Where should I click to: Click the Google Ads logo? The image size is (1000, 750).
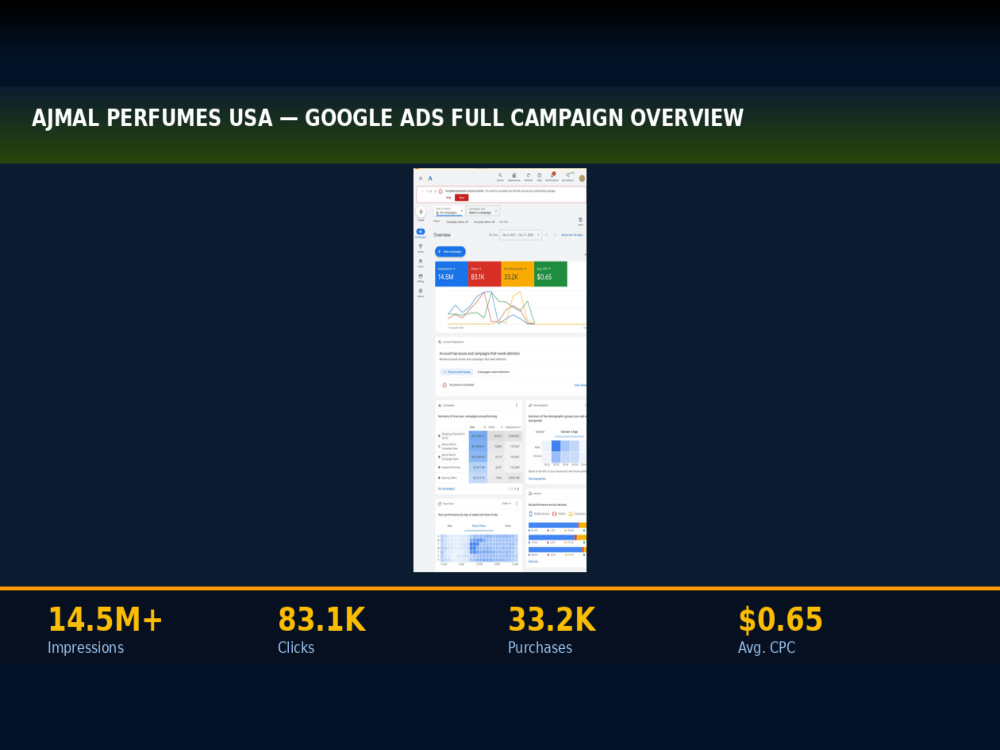point(430,179)
